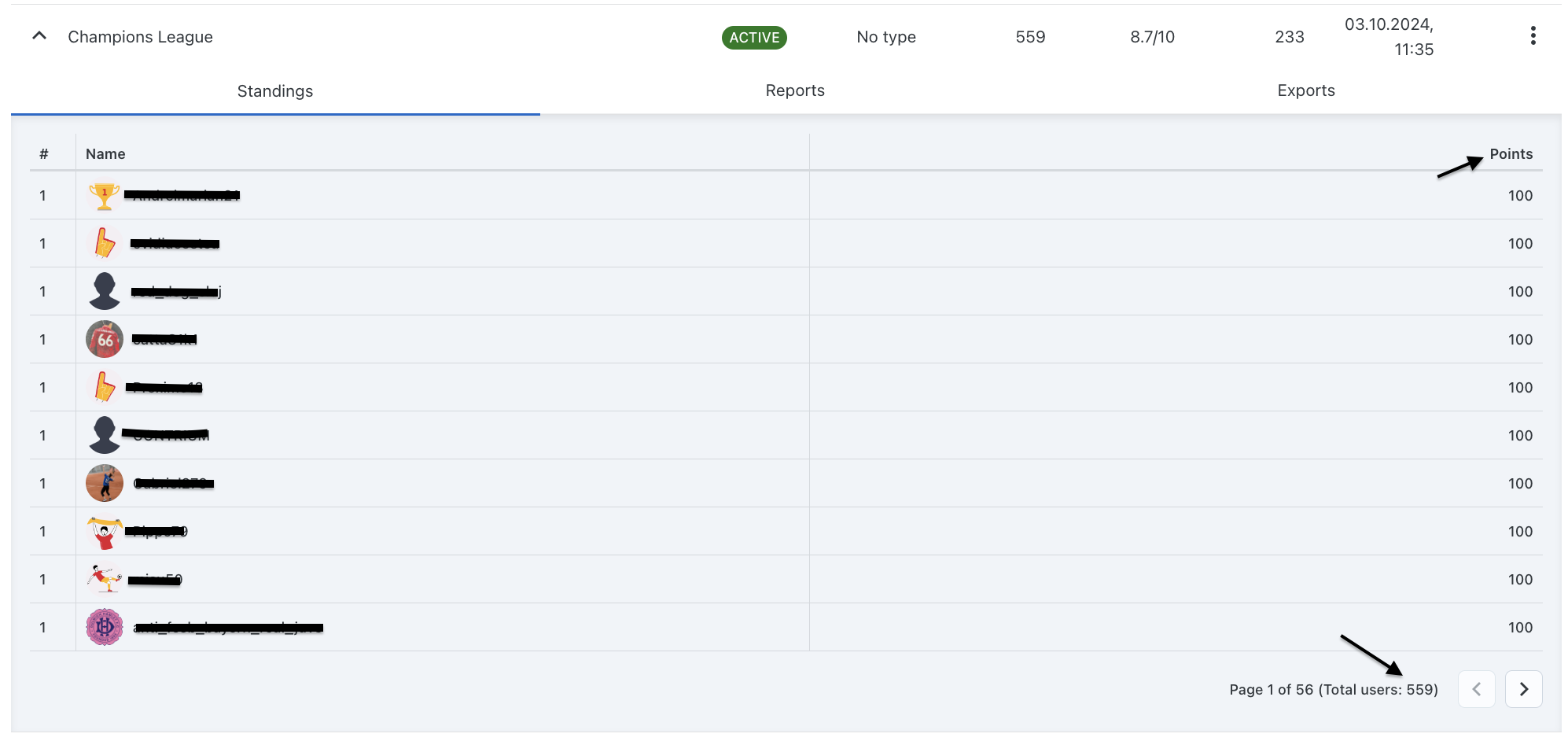Click the date 03.10.2024, 11:35
This screenshot has height=741, width=1568.
click(x=1389, y=37)
